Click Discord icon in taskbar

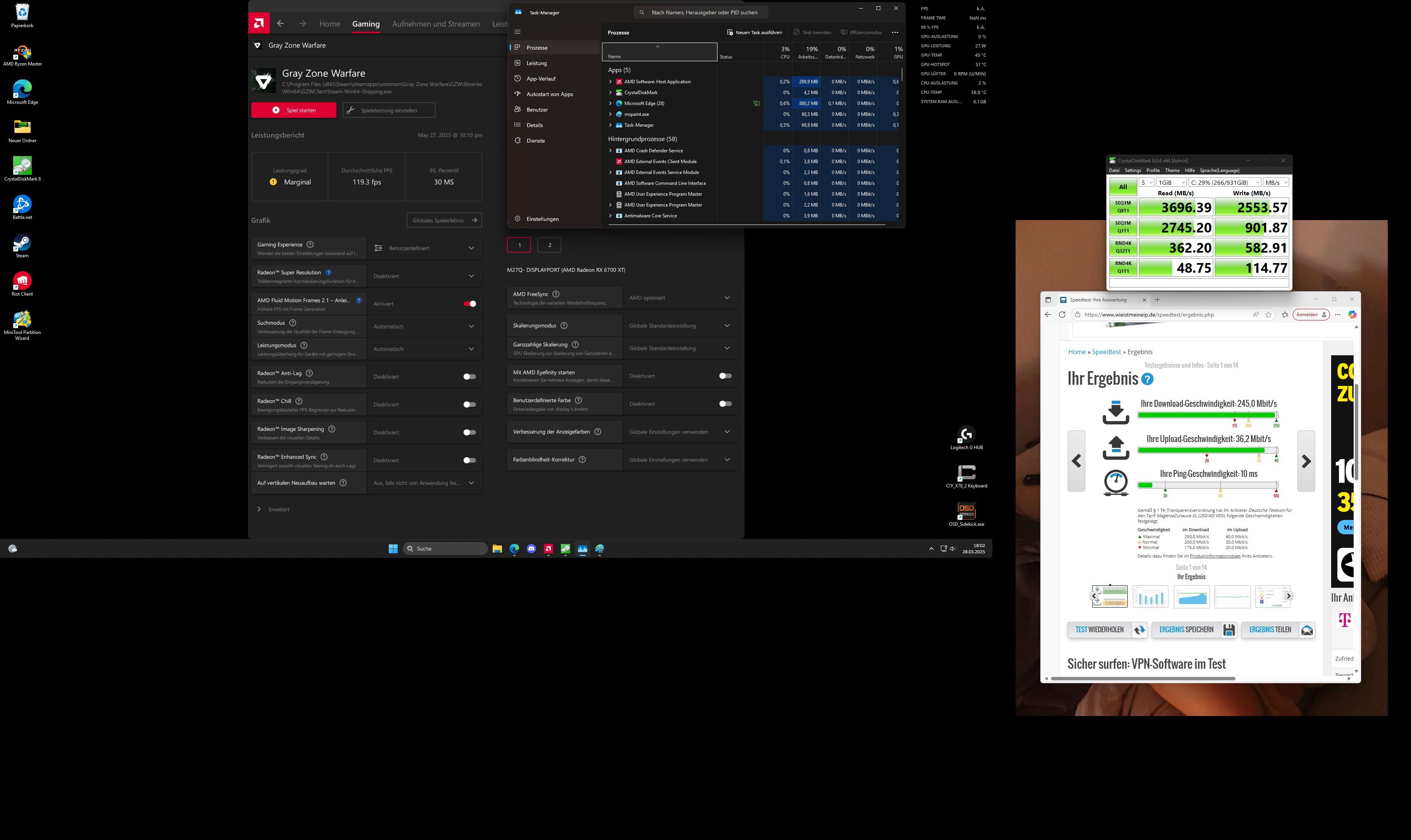531,549
